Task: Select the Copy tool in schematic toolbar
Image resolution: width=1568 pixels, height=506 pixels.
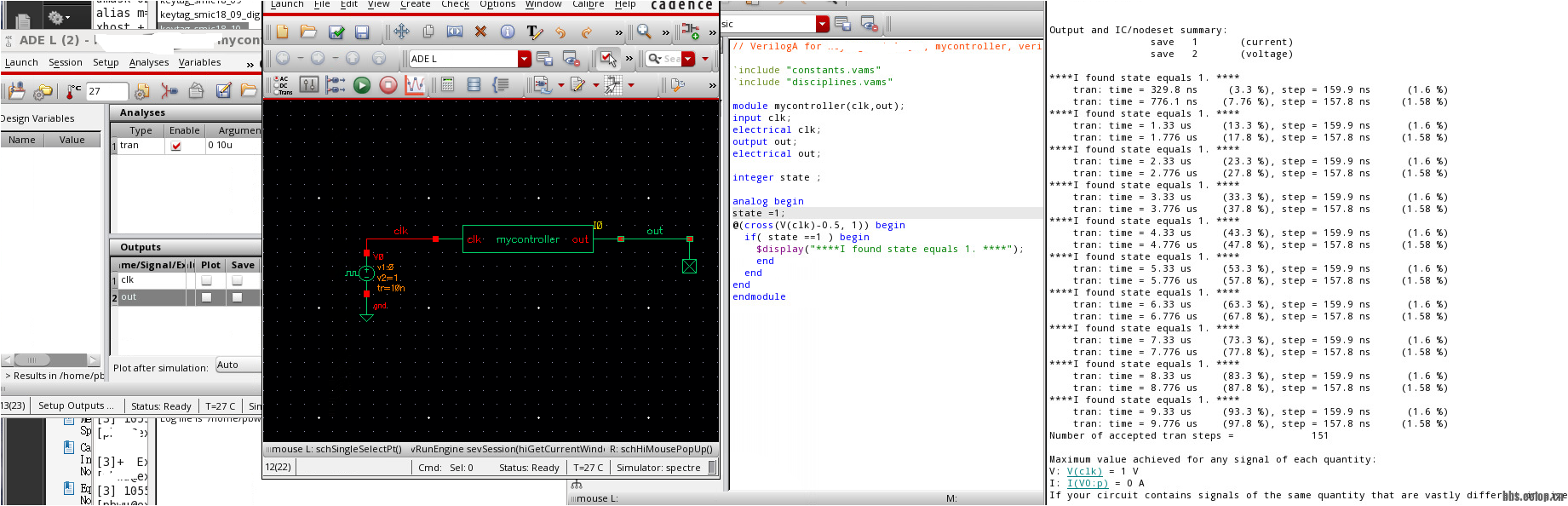Action: [x=428, y=32]
